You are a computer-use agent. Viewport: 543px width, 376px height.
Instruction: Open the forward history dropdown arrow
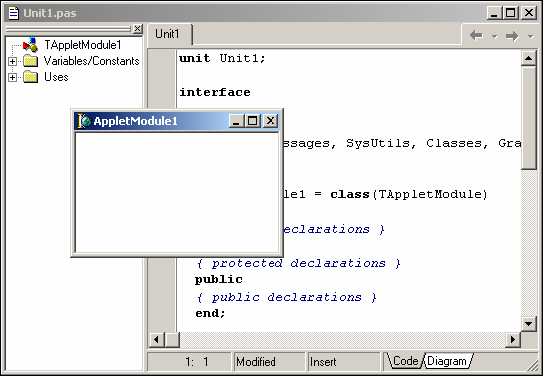pyautogui.click(x=530, y=36)
